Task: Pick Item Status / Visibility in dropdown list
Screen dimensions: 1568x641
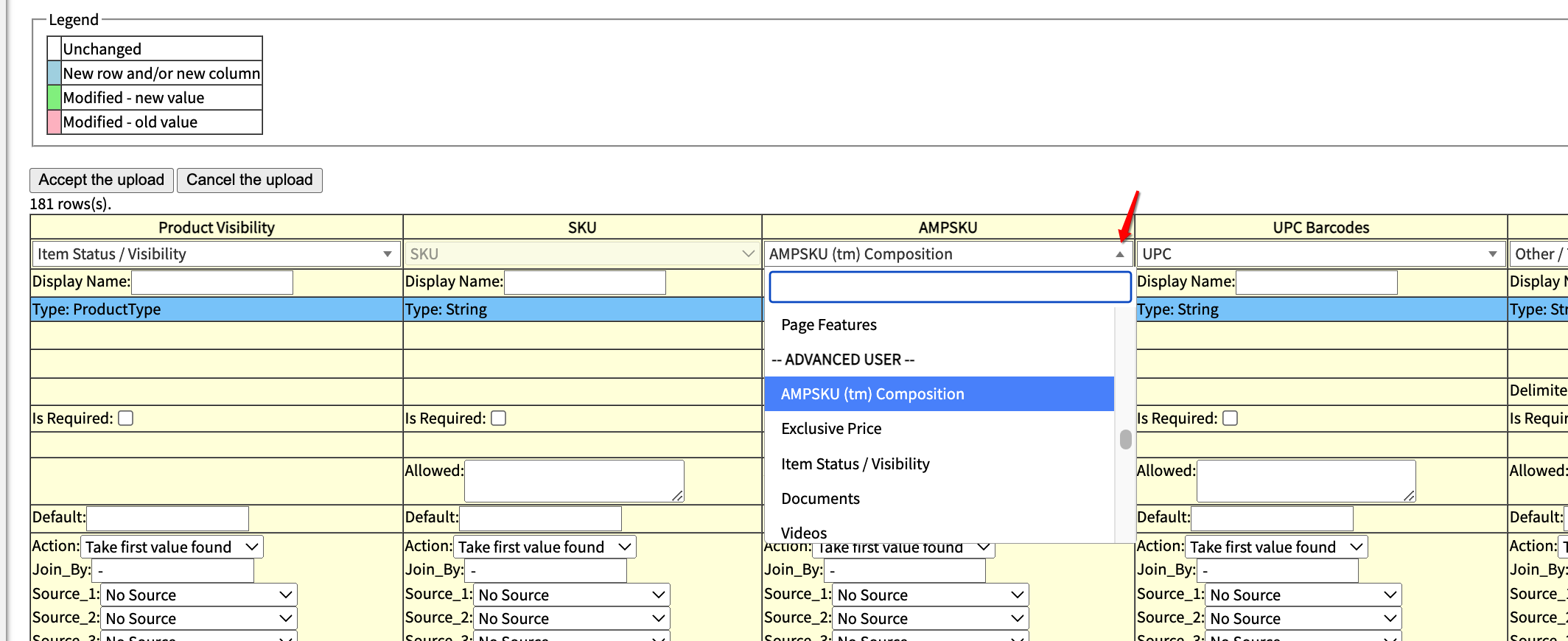Action: point(939,464)
